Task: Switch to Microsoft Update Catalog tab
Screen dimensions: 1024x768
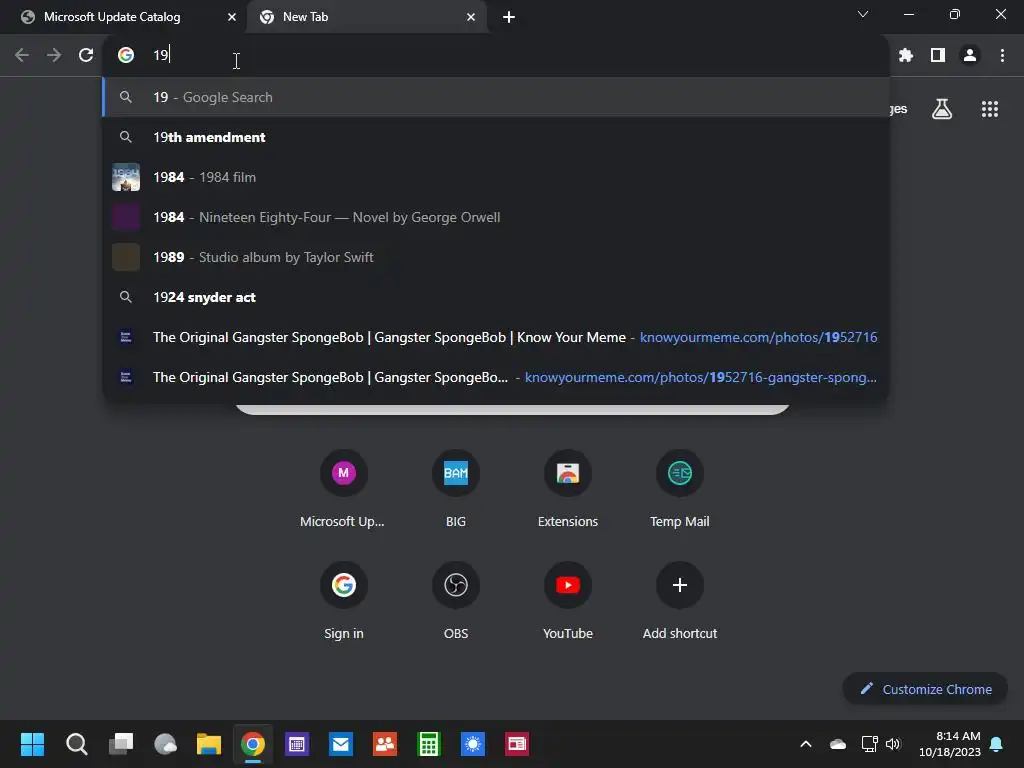Action: pos(112,17)
